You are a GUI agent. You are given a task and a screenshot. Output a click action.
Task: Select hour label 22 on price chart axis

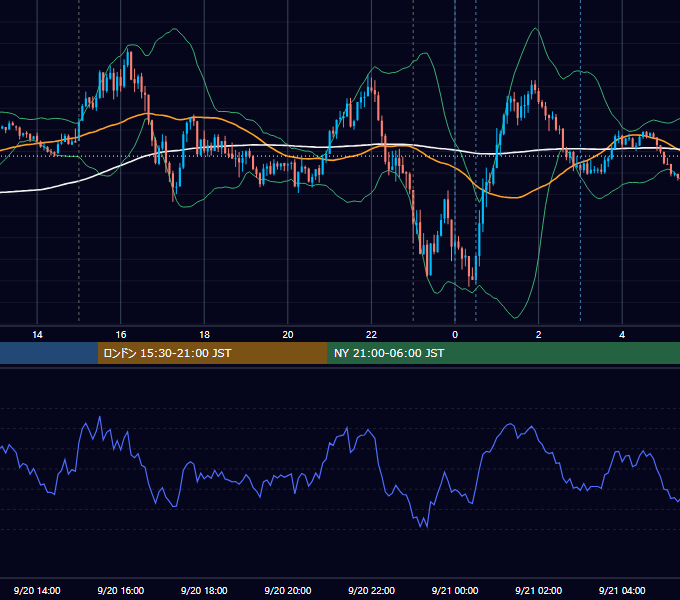[x=371, y=335]
